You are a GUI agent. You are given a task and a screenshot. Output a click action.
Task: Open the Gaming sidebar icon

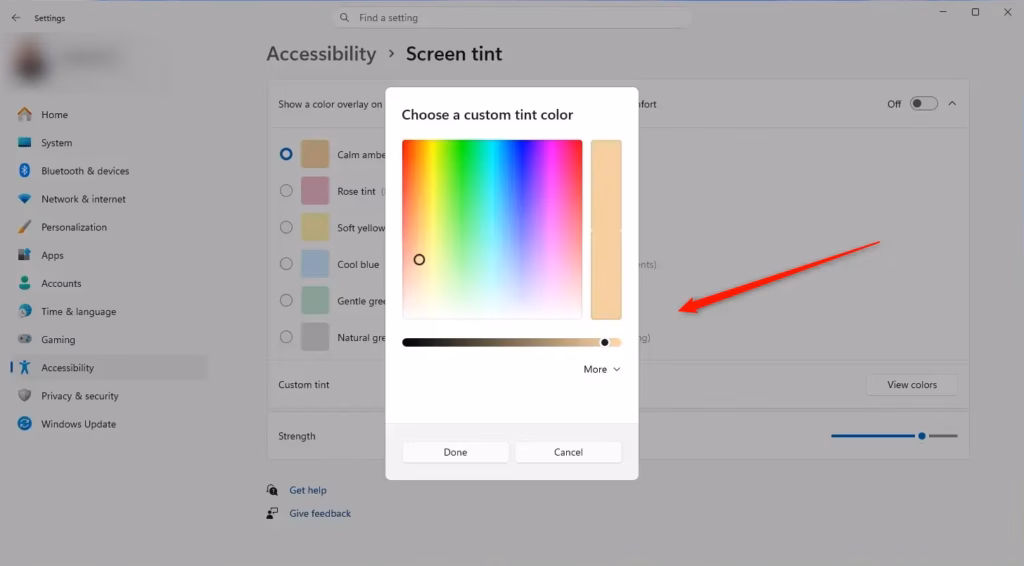pos(24,340)
